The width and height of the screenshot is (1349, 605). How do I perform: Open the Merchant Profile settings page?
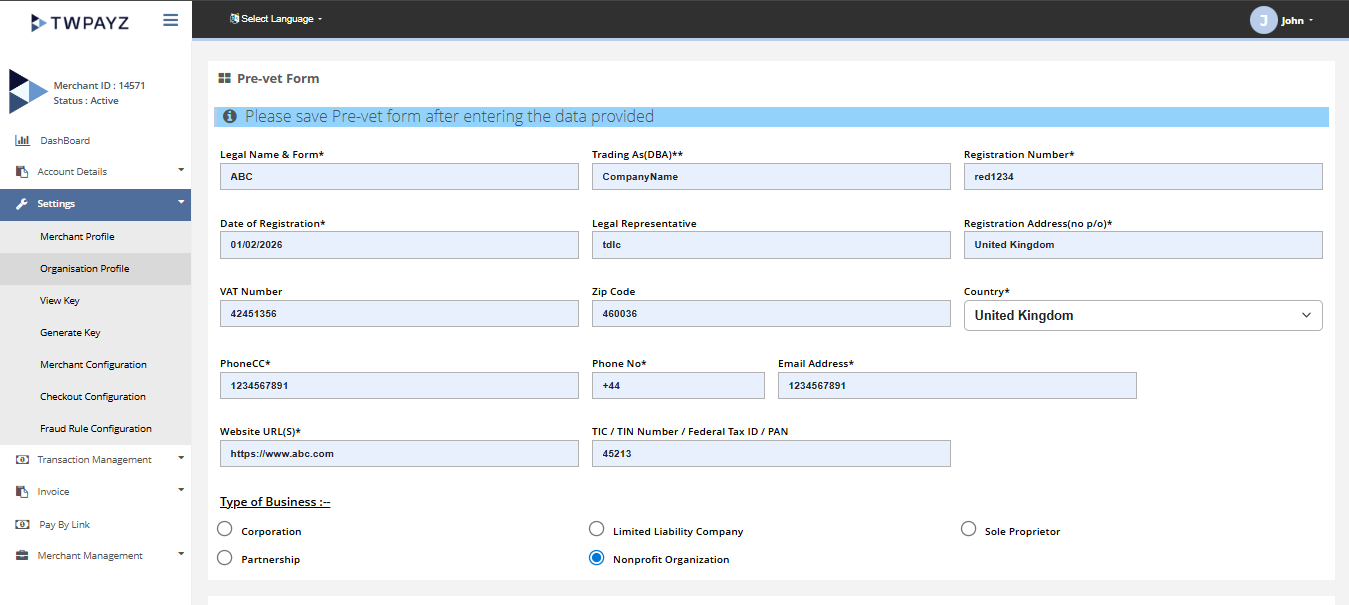click(x=77, y=237)
